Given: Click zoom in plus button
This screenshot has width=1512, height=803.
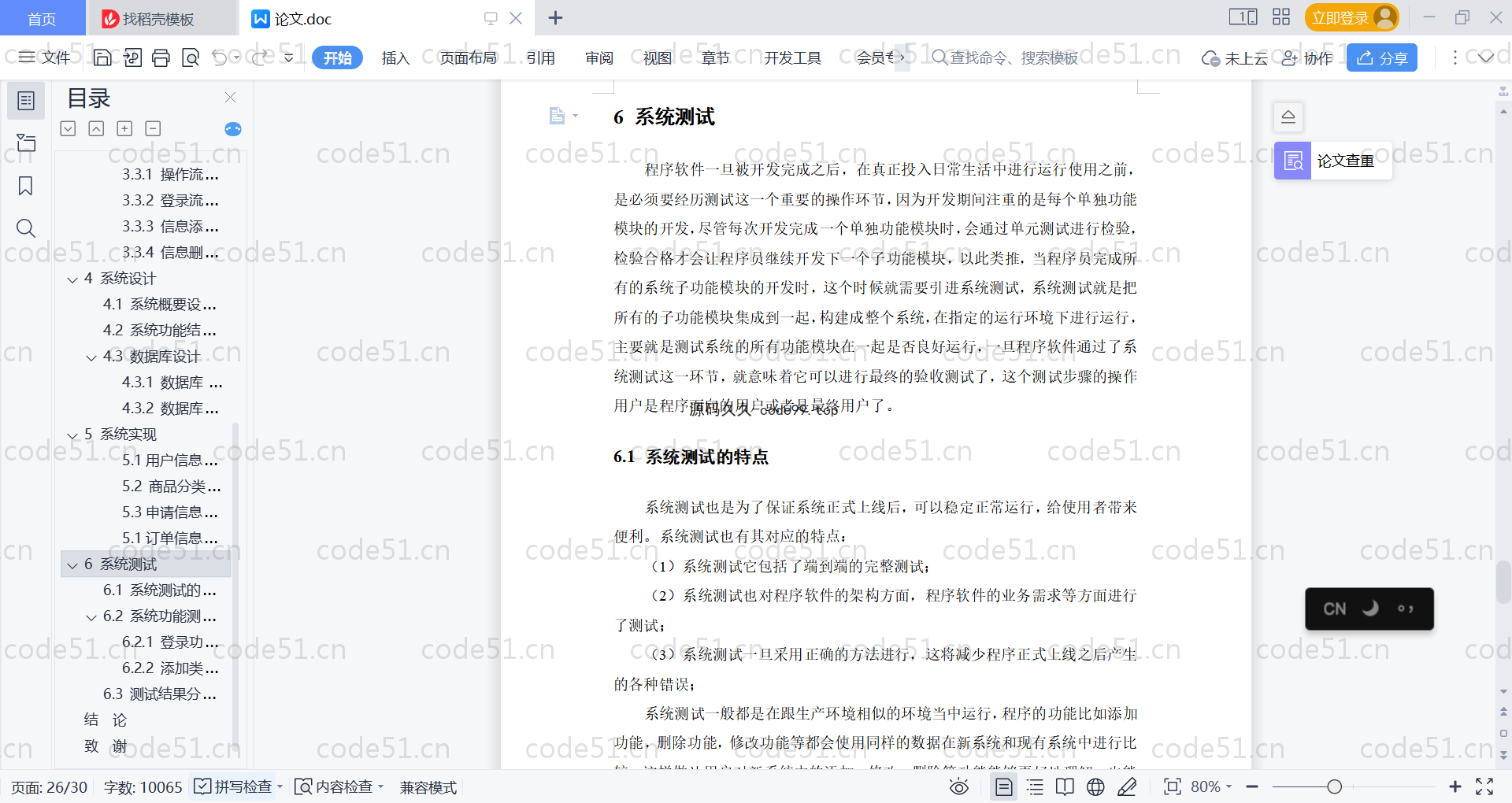Looking at the screenshot, I should [x=1455, y=786].
